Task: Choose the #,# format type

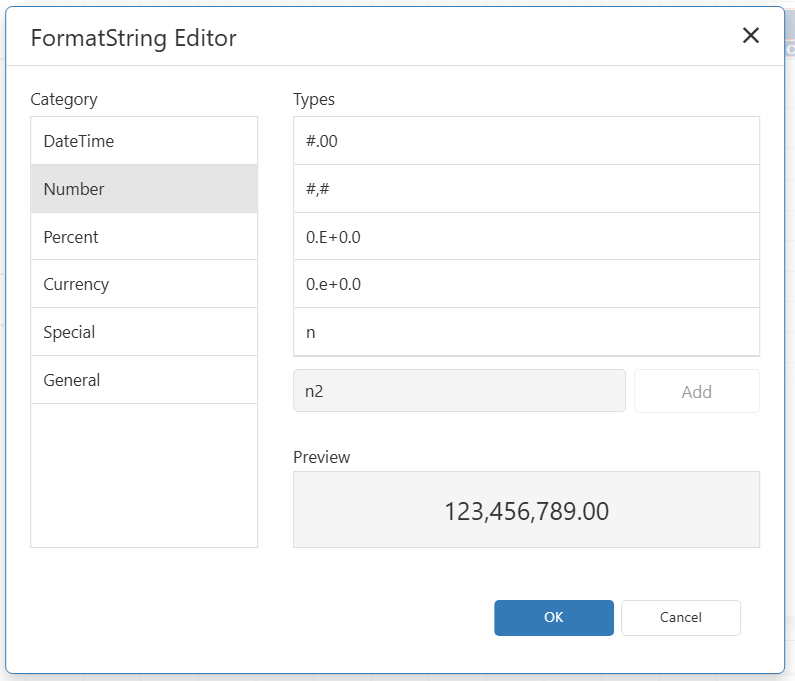Action: 526,189
